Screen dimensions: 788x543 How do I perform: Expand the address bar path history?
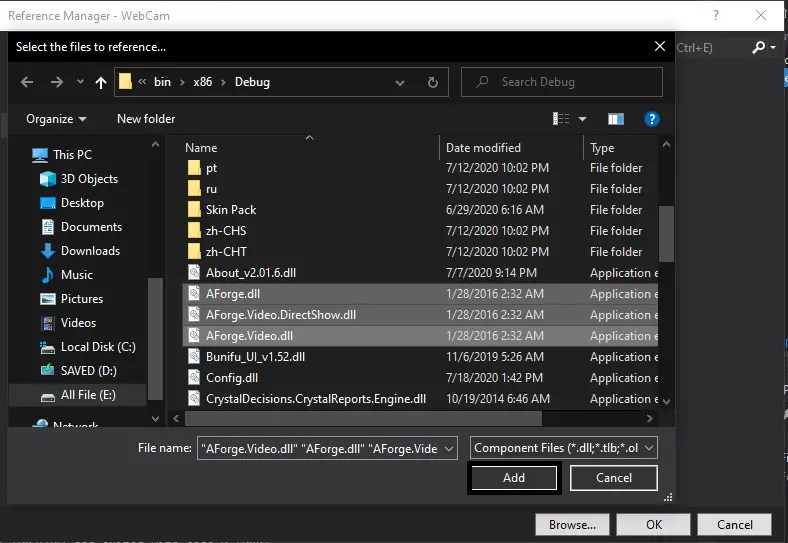(400, 82)
